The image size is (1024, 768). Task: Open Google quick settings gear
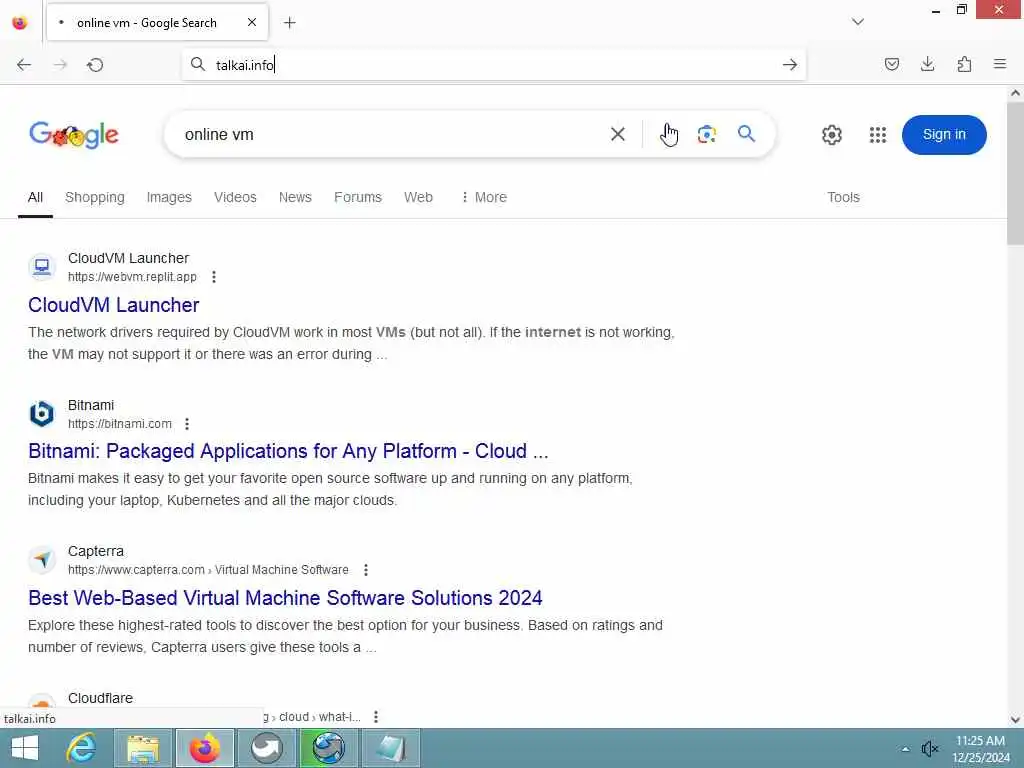[x=831, y=135]
